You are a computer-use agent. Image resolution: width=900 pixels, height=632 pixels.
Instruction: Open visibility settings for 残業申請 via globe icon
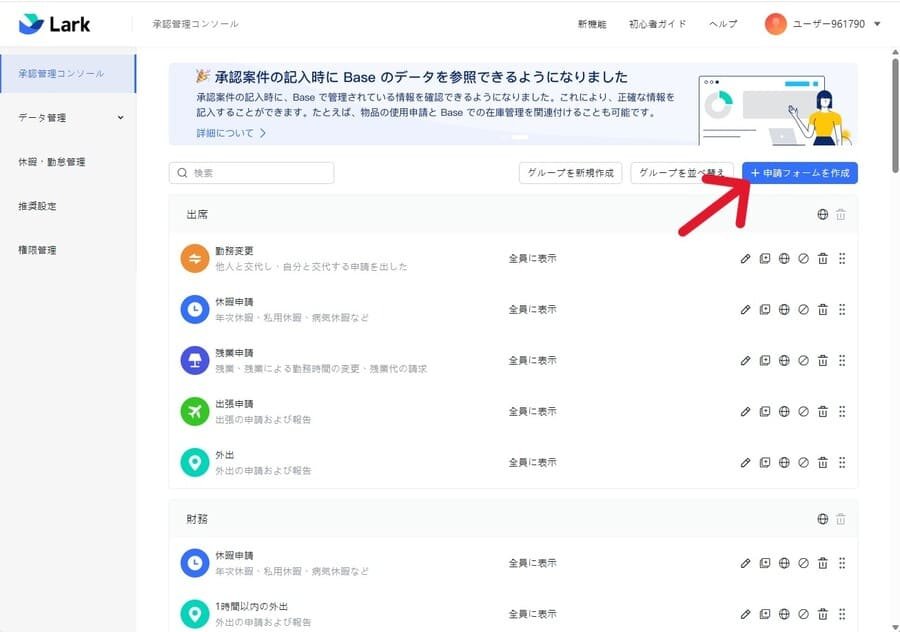(784, 360)
